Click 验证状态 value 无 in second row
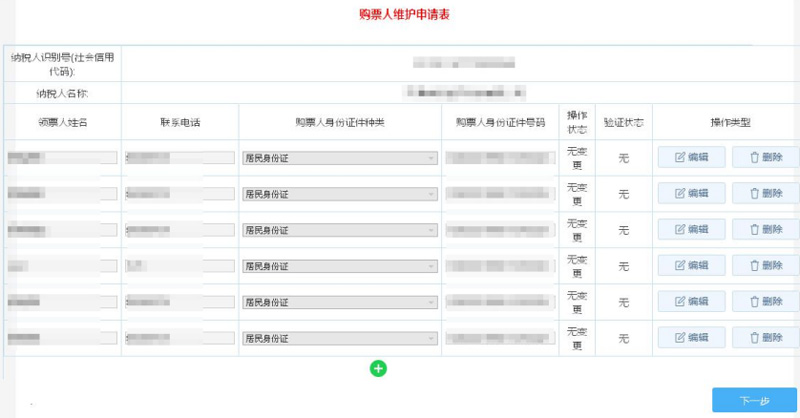The image size is (800, 418). coord(623,194)
